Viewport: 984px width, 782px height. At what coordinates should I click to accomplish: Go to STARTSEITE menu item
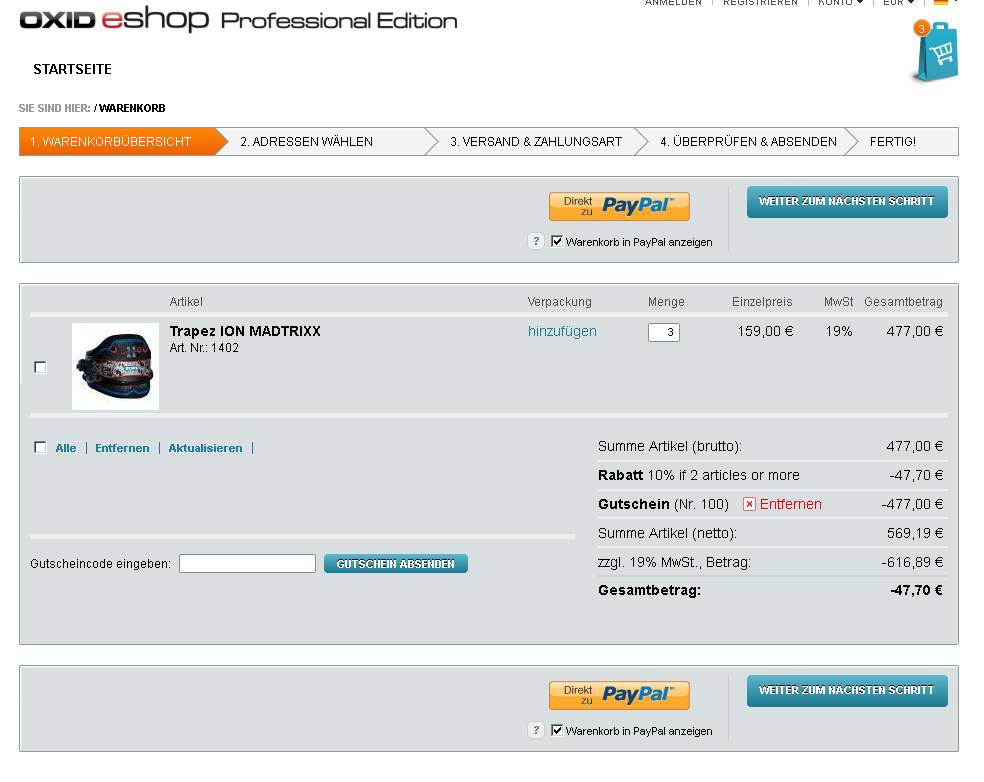coord(72,69)
